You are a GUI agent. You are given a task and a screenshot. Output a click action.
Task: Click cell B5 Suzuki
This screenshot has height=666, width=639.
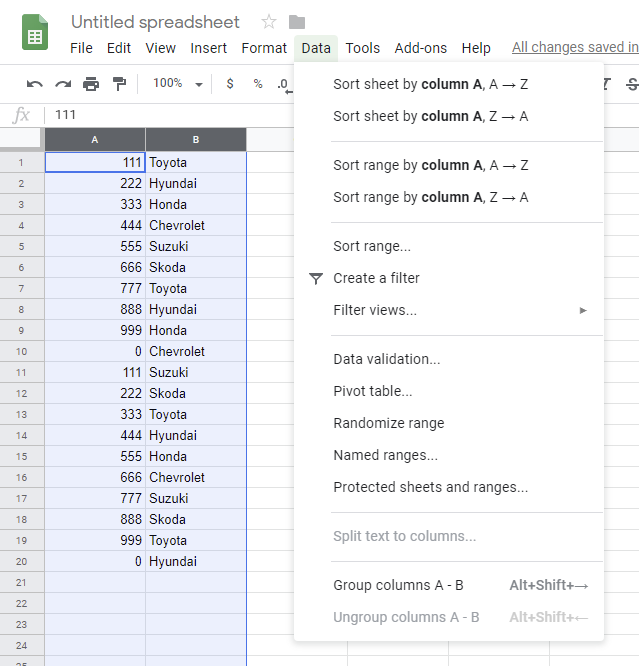196,246
